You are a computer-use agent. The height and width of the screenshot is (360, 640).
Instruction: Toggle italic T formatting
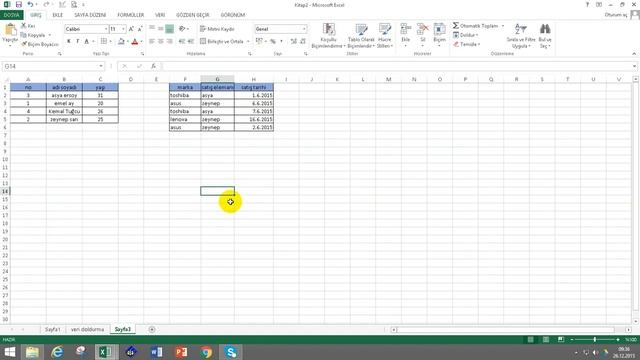[78, 41]
